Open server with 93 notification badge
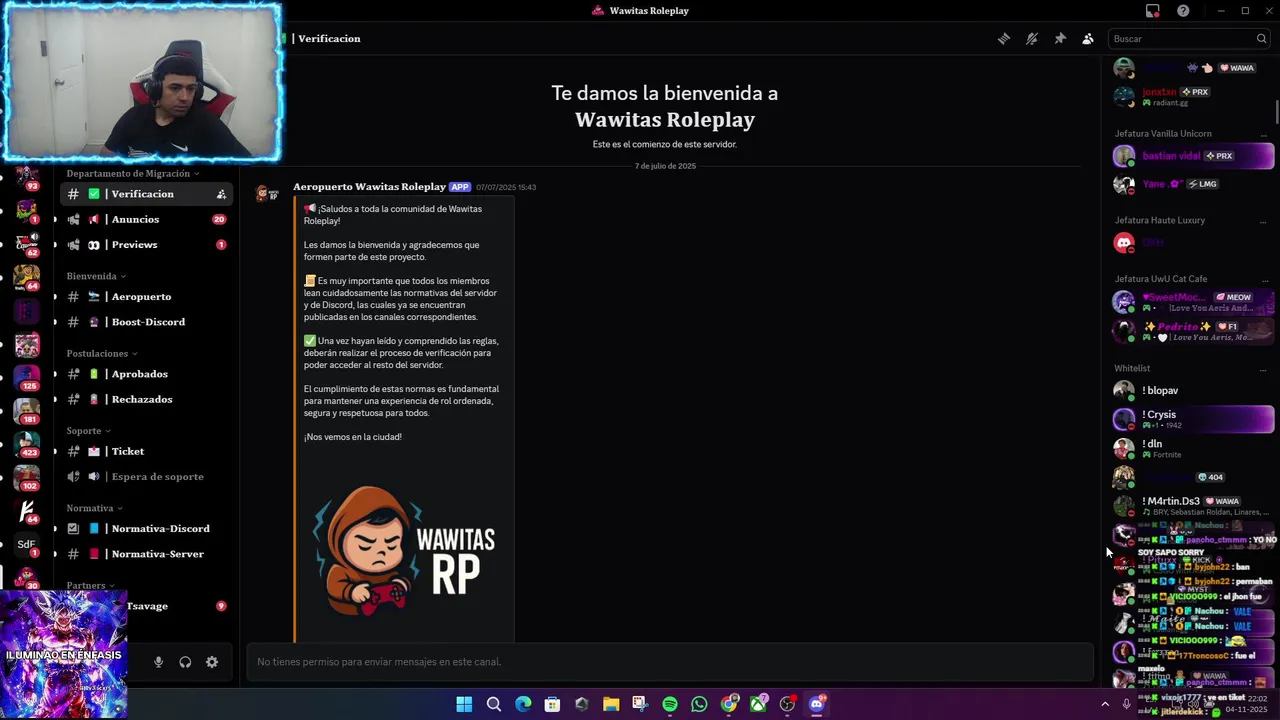Viewport: 1280px width, 720px height. [x=27, y=178]
